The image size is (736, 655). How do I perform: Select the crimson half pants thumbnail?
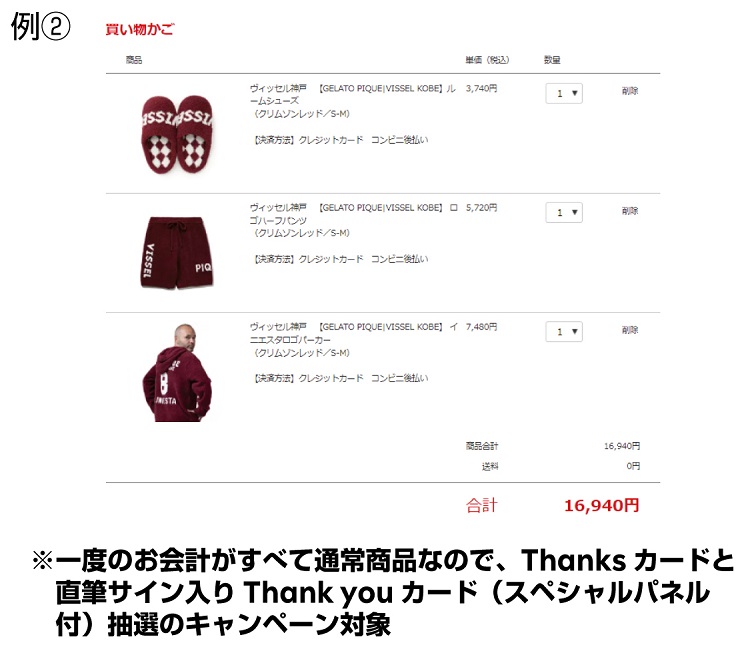pos(177,253)
